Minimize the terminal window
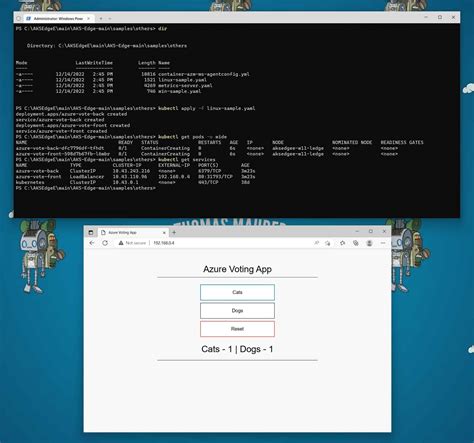This screenshot has width=474, height=443. click(x=426, y=17)
